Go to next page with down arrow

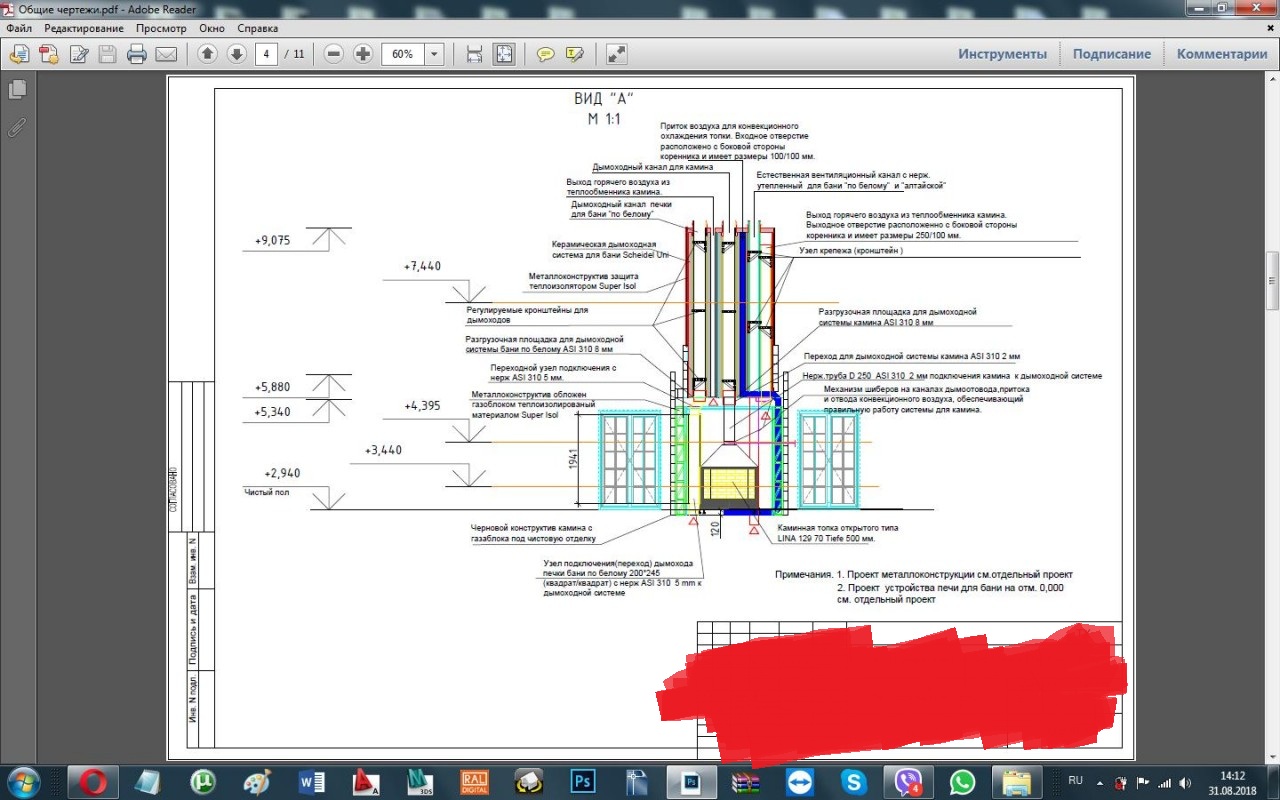pyautogui.click(x=237, y=54)
